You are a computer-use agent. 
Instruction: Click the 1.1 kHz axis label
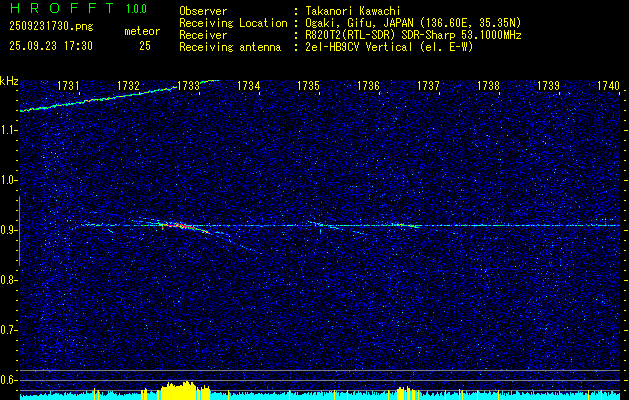(9, 130)
